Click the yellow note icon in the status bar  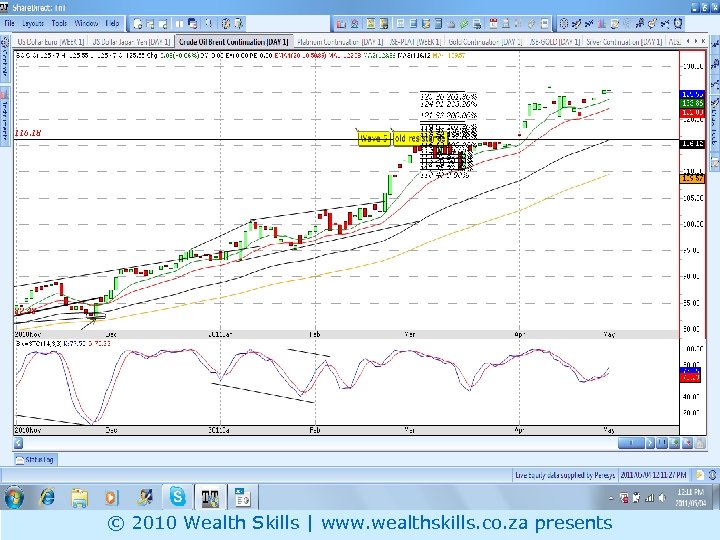coord(700,475)
